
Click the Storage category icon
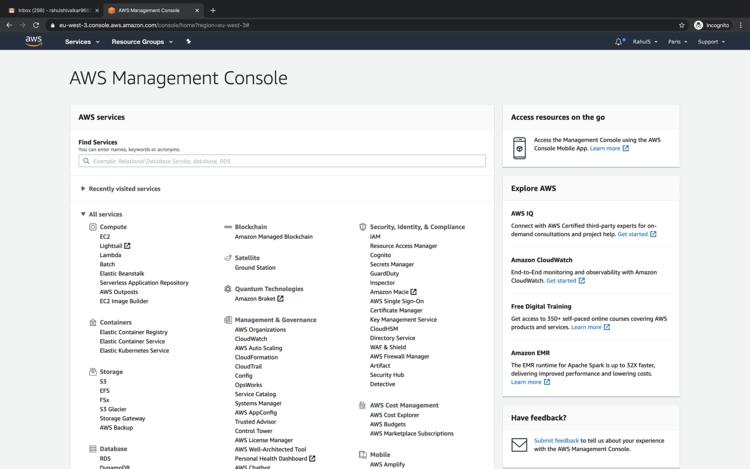pos(93,371)
